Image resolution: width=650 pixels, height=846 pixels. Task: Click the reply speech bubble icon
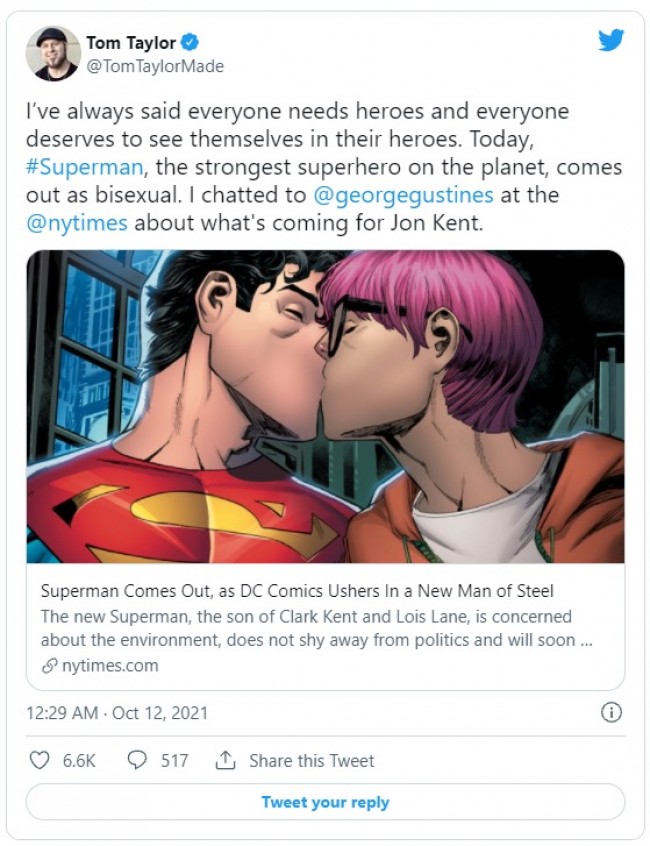(x=137, y=760)
